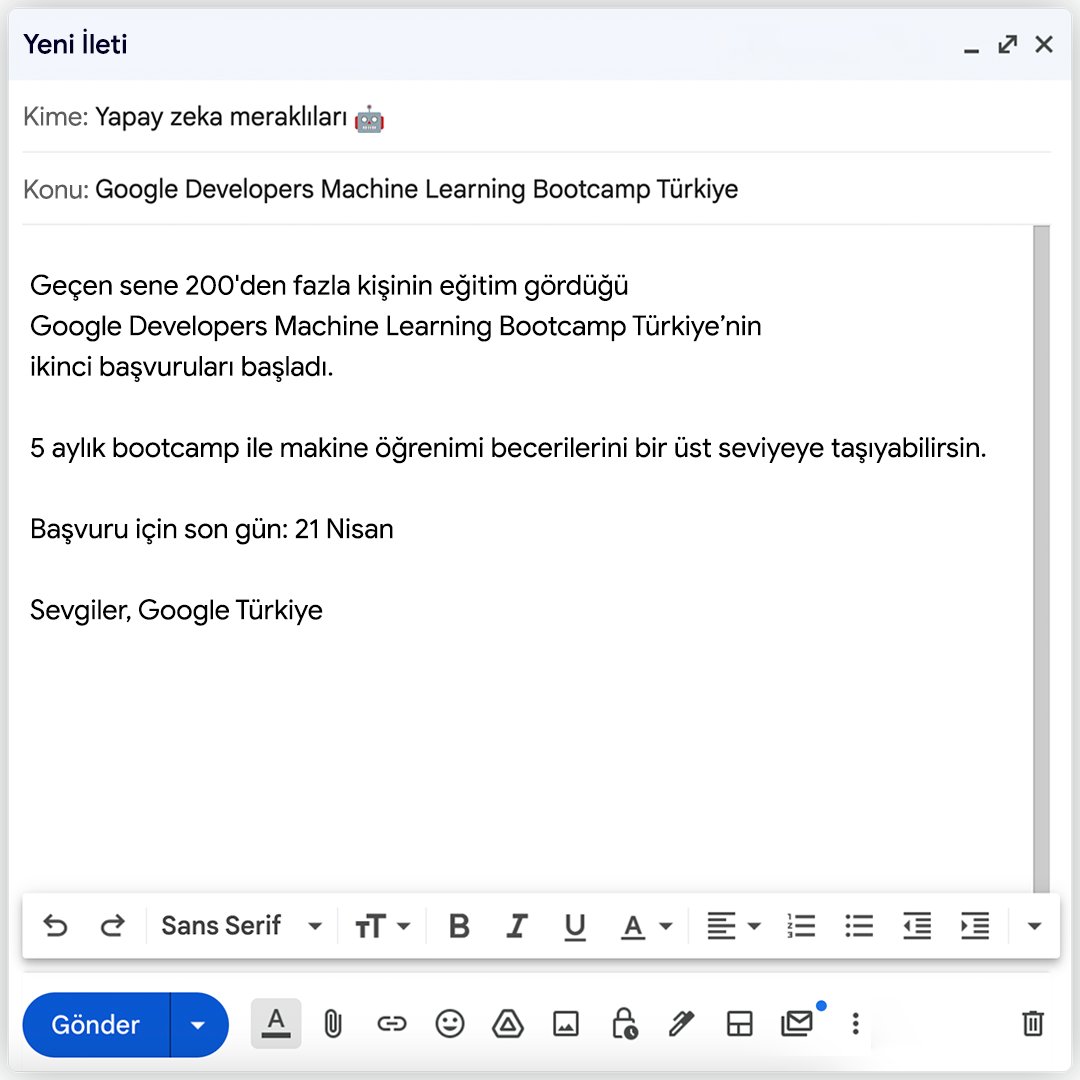Expand more formatting options arrow
The image size is (1080, 1080).
[1034, 926]
